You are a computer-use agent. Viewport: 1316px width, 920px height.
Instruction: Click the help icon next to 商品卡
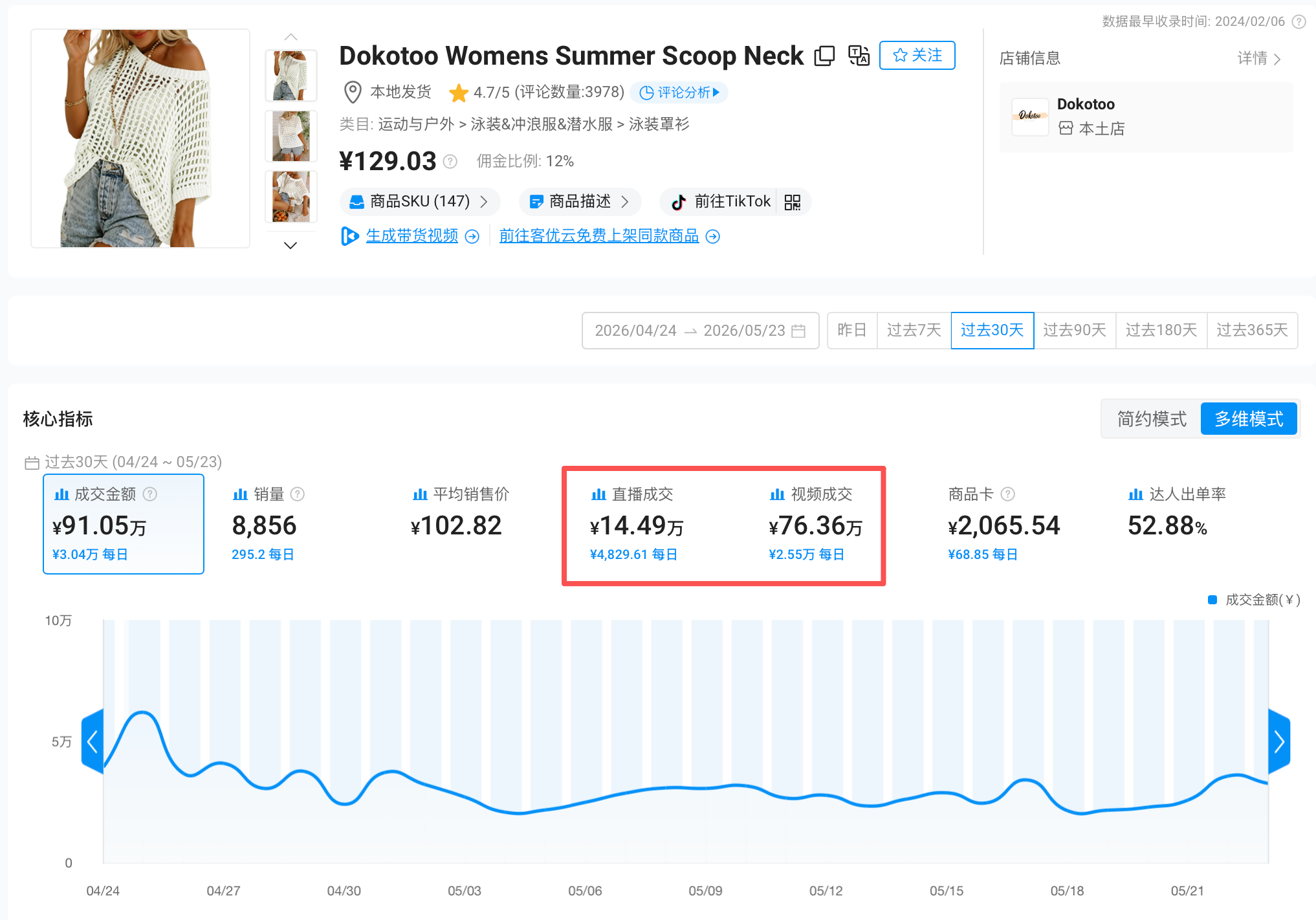(1007, 495)
